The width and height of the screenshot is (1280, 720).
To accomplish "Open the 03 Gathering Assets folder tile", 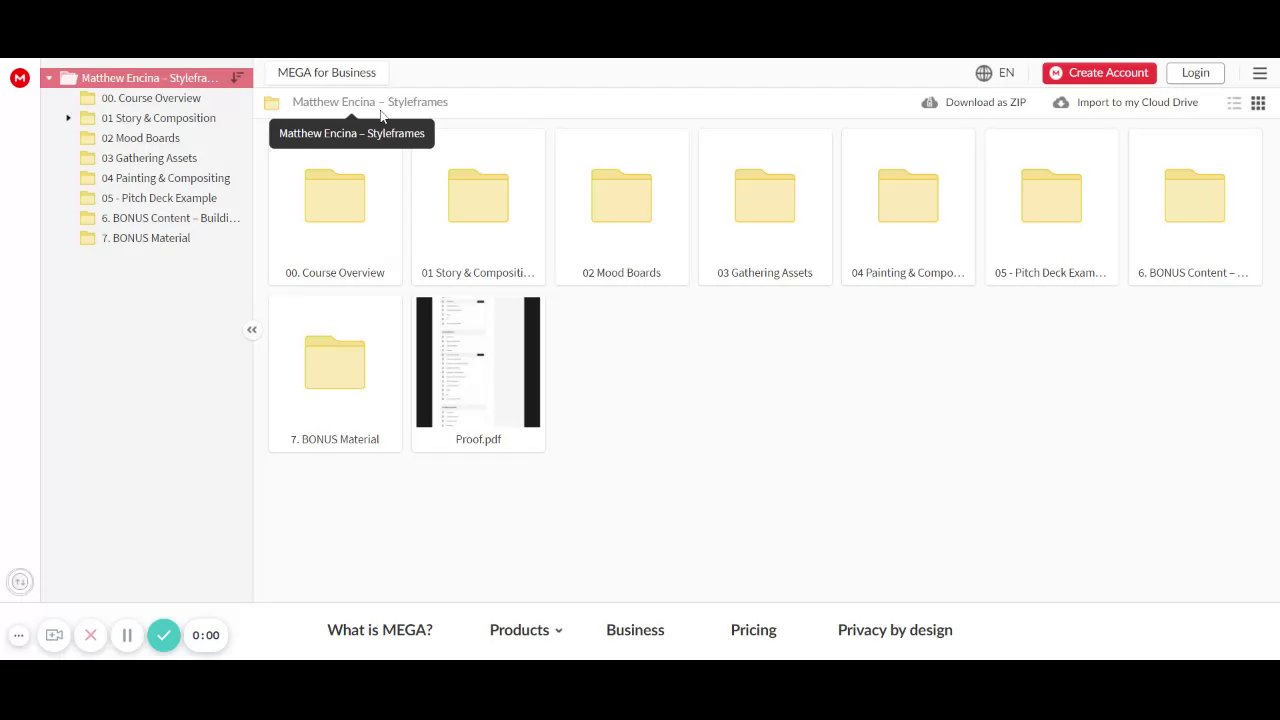I will click(765, 207).
